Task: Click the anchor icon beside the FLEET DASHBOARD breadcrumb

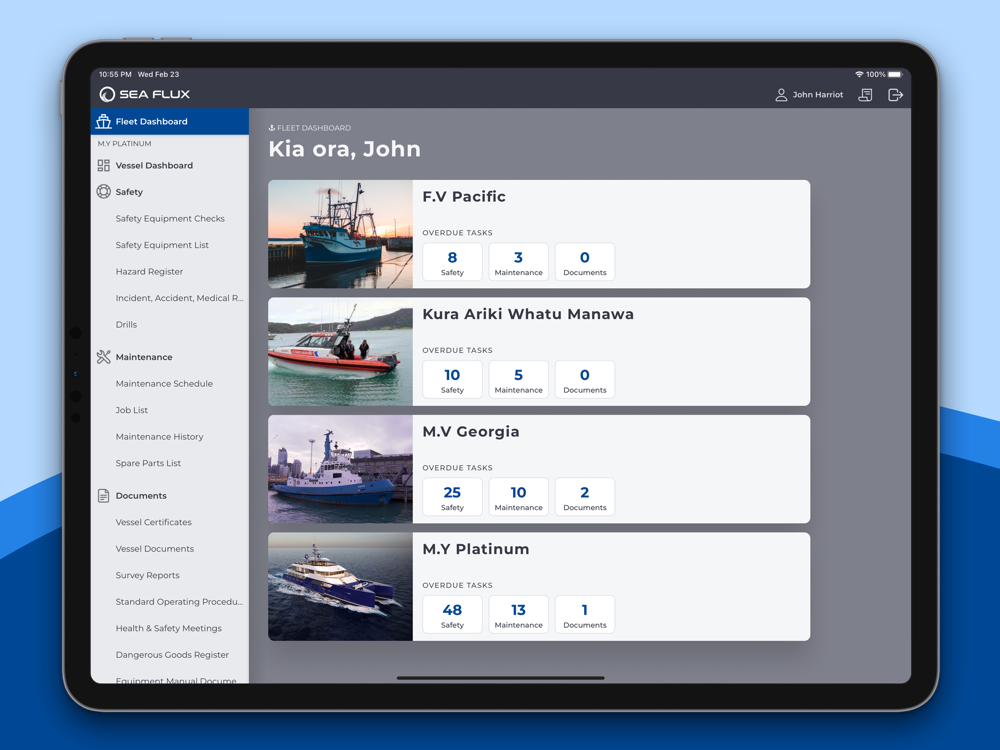Action: point(272,128)
